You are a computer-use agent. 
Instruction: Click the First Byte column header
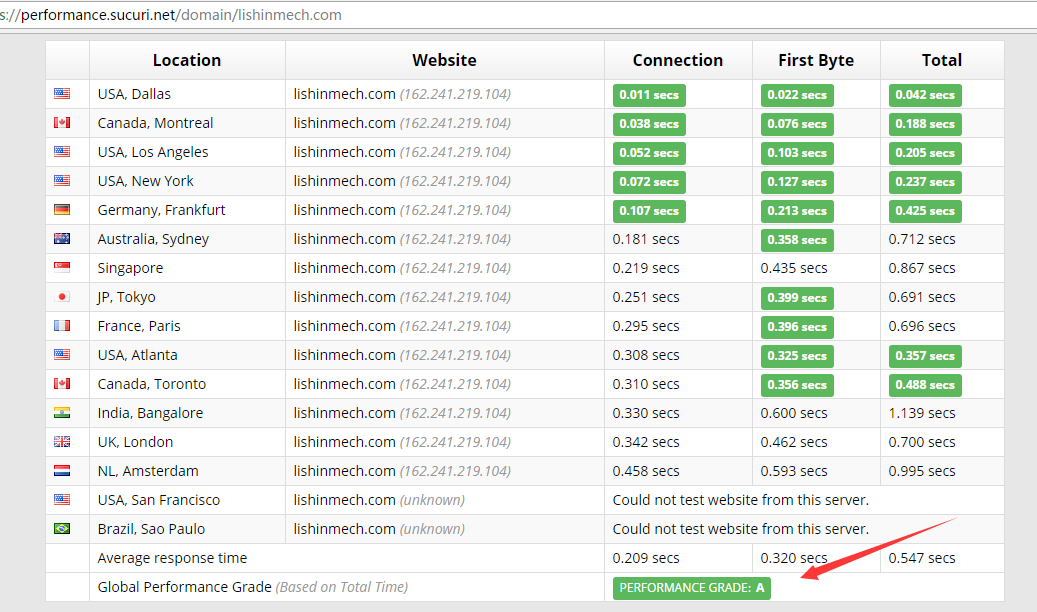pos(815,60)
